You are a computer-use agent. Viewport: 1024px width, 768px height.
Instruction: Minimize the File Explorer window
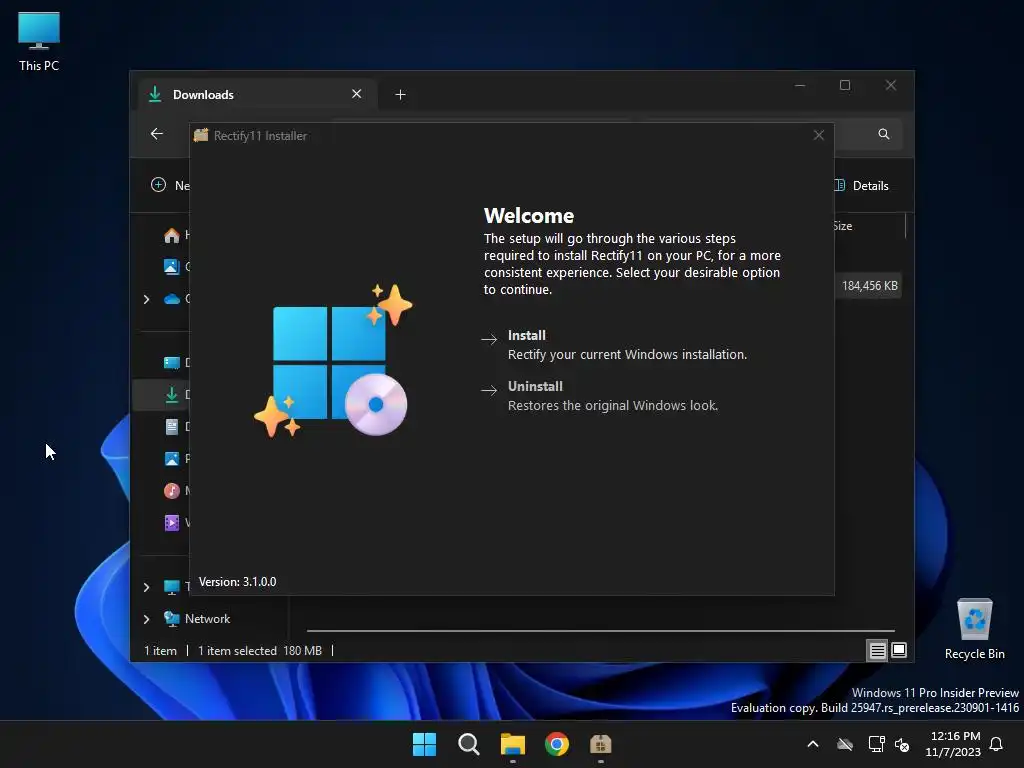tap(800, 86)
